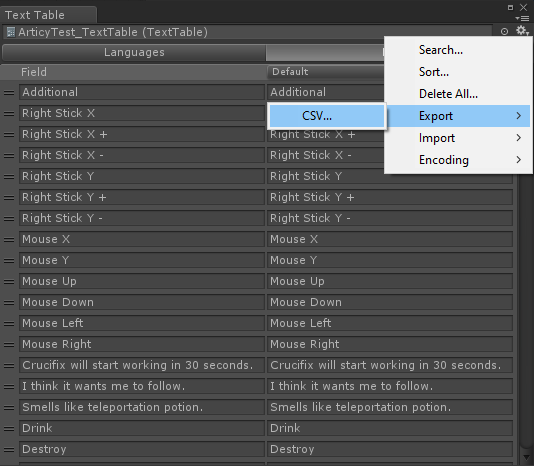Edit the Mouse Up default value
534x466 pixels.
click(x=390, y=281)
